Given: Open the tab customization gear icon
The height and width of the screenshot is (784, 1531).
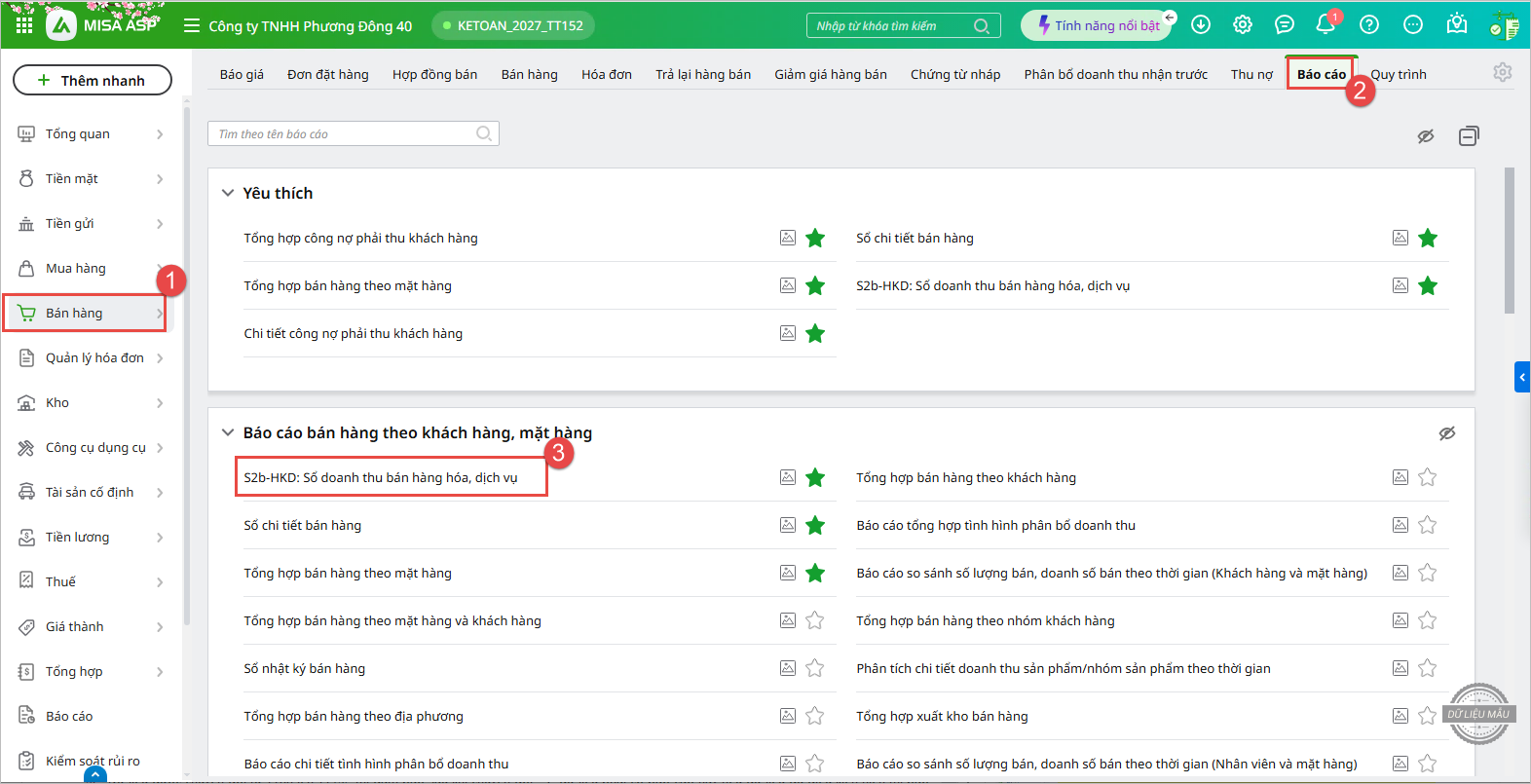Looking at the screenshot, I should (x=1502, y=73).
